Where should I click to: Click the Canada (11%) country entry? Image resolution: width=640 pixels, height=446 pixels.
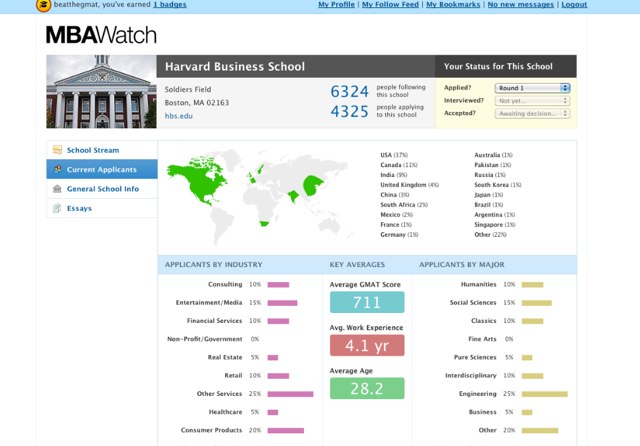tap(399, 165)
